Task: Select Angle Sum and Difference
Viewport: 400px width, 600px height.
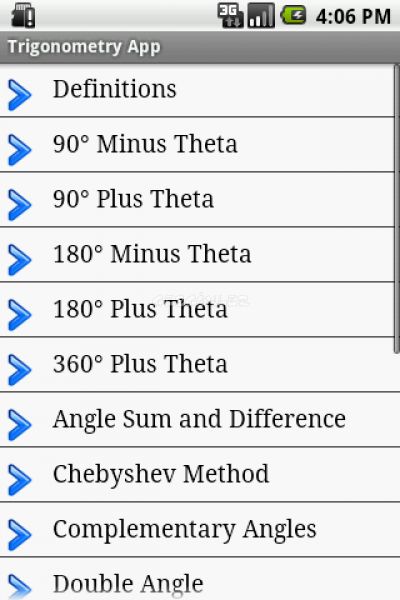Action: [200, 420]
